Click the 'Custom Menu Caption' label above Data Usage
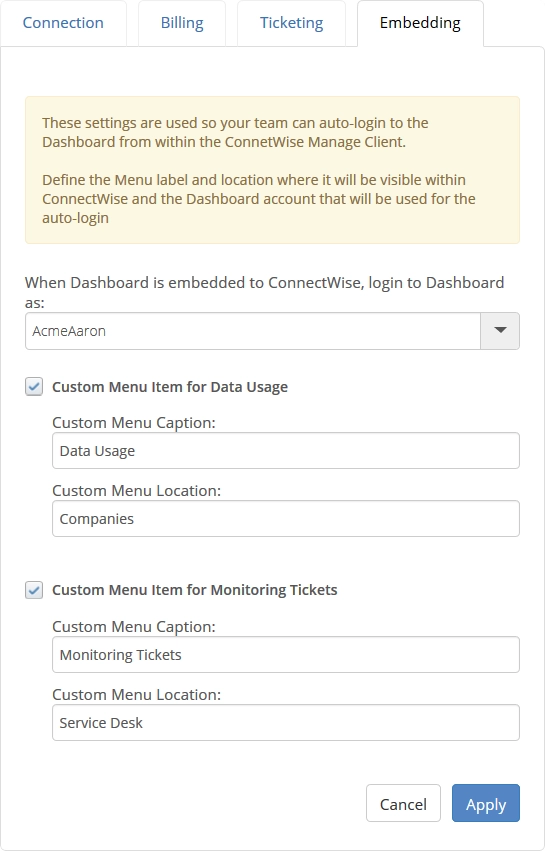Image resolution: width=545 pixels, height=851 pixels. 134,422
